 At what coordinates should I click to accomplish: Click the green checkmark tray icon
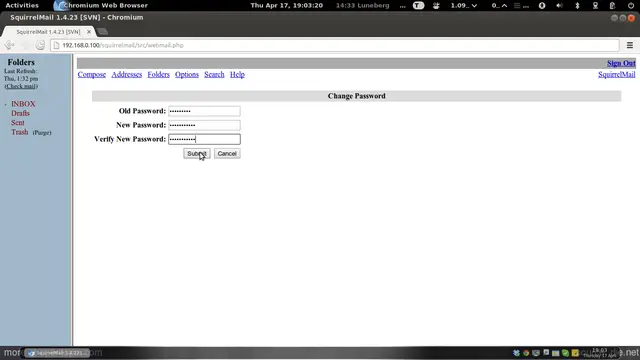[x=565, y=353]
